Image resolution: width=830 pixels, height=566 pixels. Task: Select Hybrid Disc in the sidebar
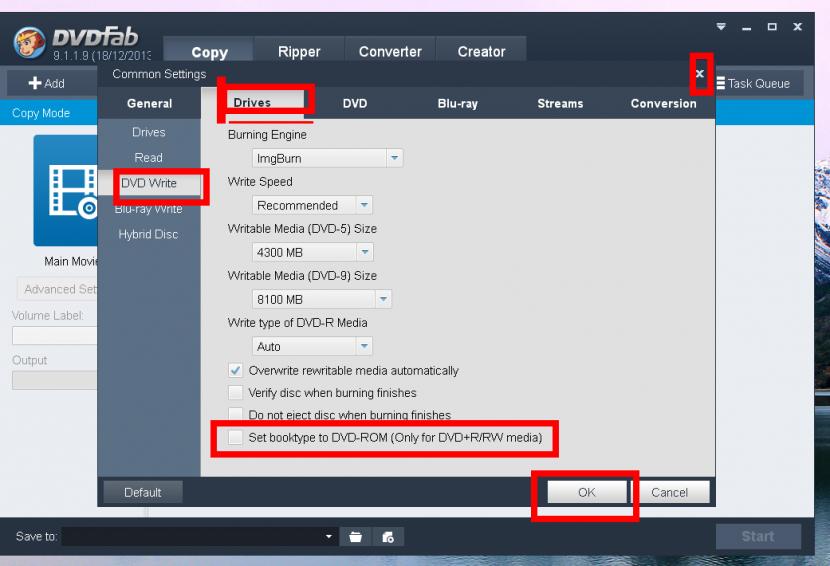click(x=149, y=235)
